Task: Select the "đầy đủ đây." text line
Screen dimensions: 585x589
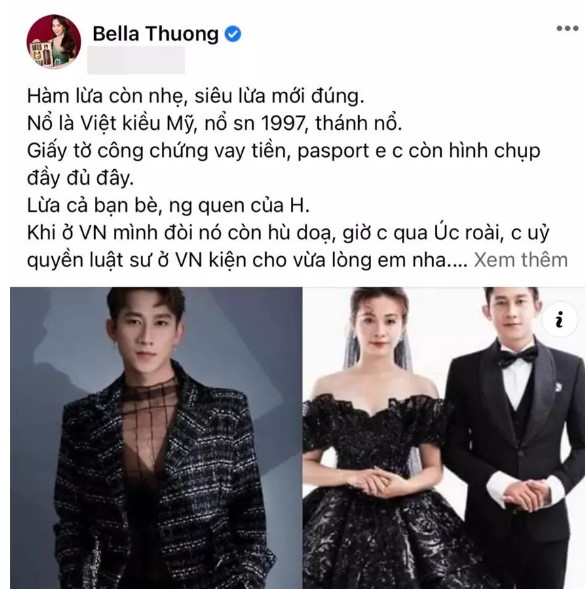Action: (x=80, y=178)
